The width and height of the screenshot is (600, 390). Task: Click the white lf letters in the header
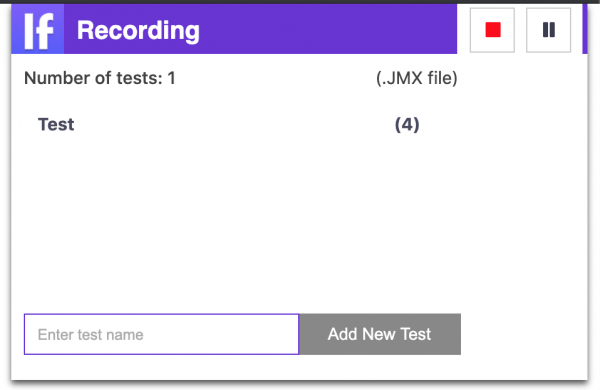click(x=39, y=31)
